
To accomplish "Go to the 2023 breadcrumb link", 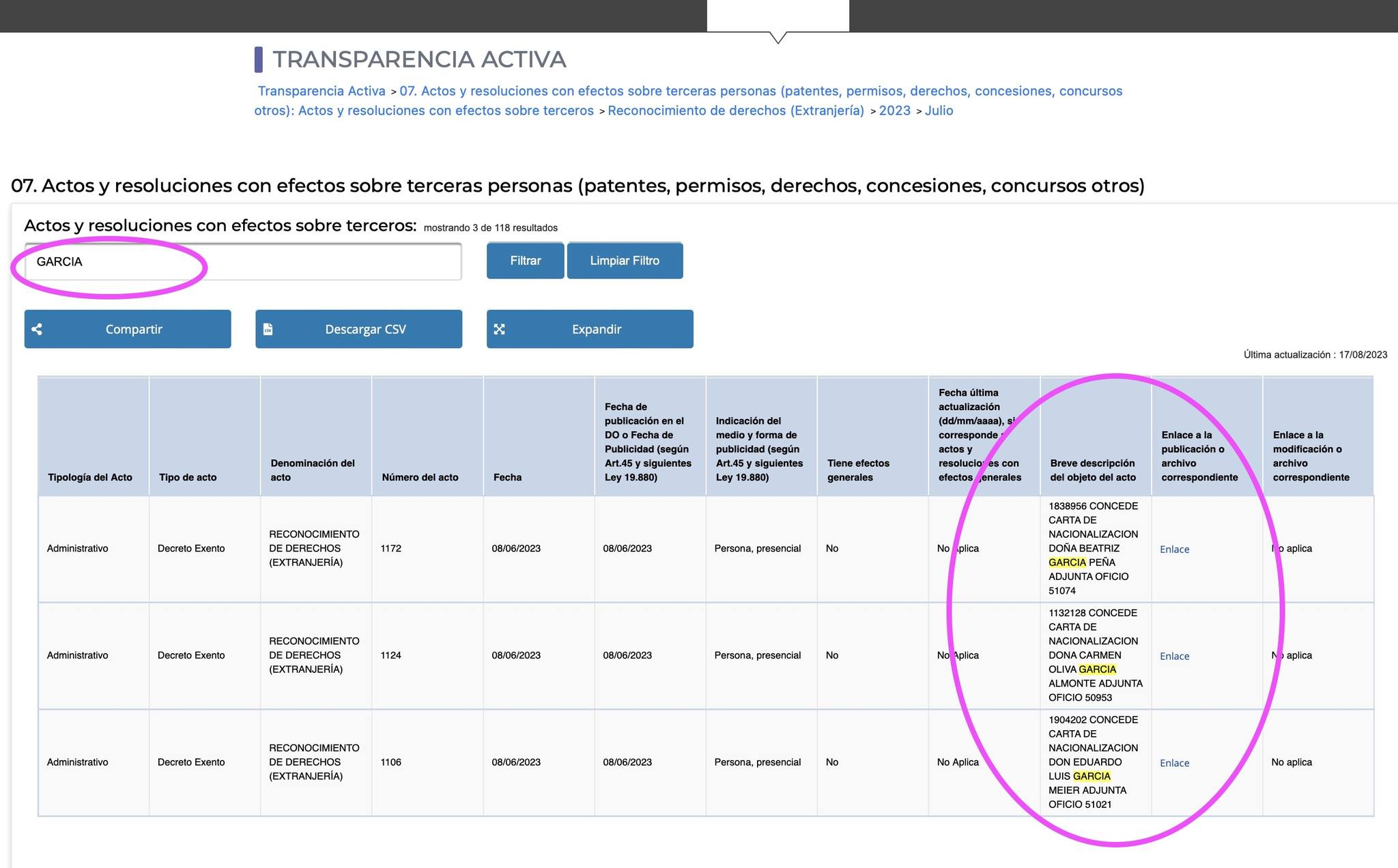I will click(894, 111).
